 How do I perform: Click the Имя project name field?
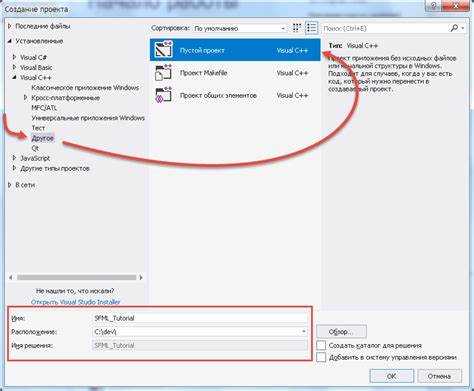point(200,318)
